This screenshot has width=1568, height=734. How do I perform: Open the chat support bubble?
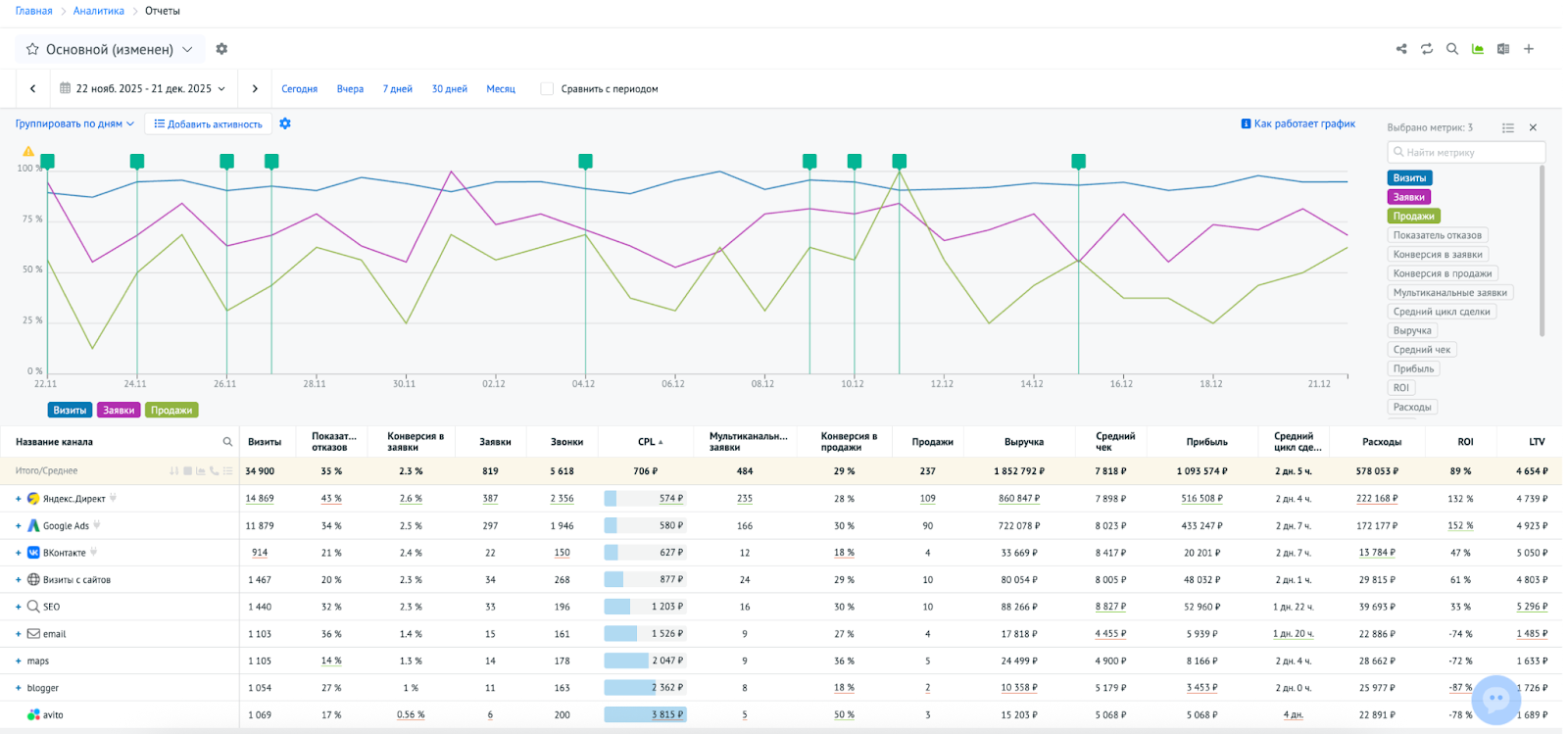point(1495,699)
